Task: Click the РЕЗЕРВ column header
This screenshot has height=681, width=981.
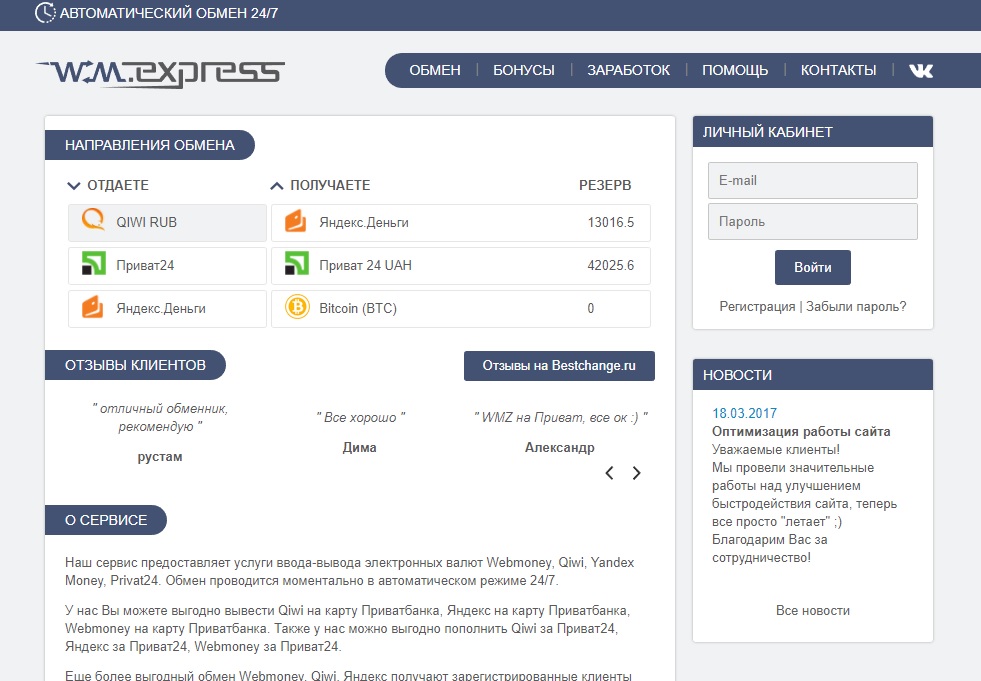Action: [x=605, y=185]
